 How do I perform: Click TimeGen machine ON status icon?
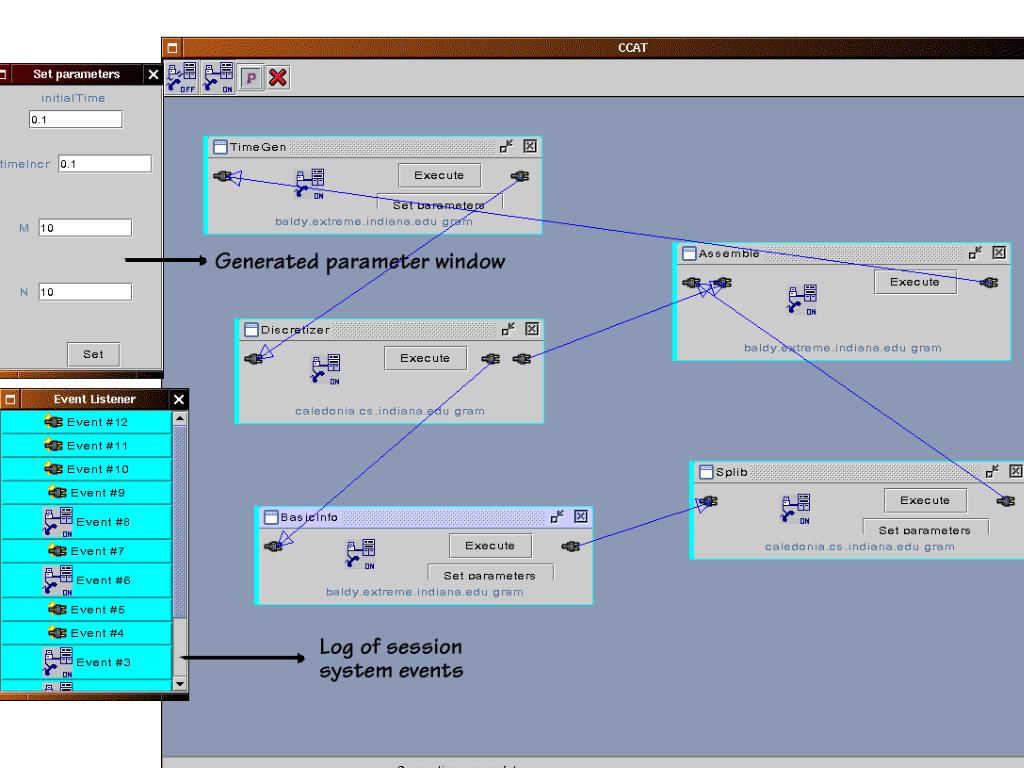coord(310,184)
